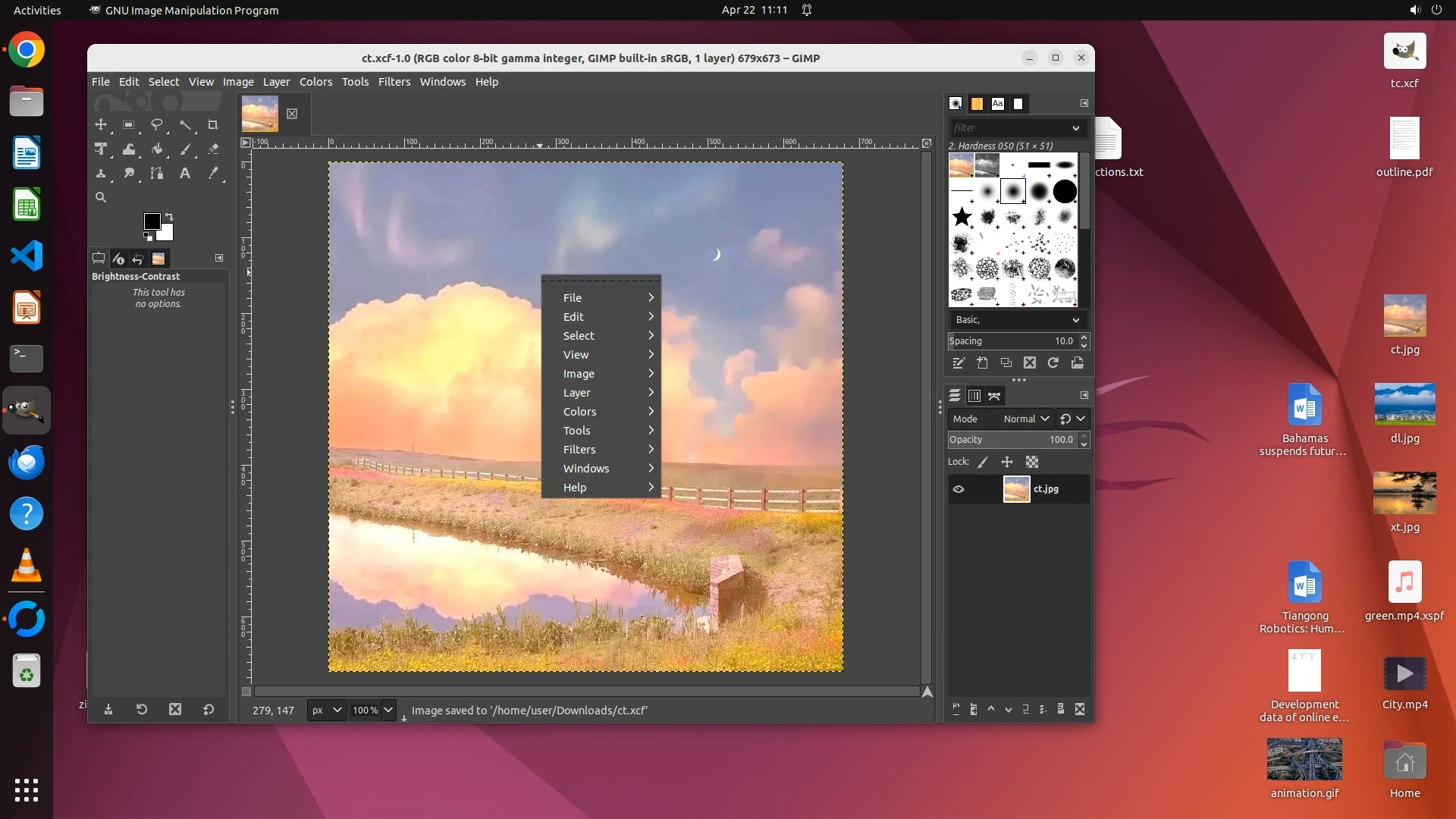This screenshot has width=1456, height=819.
Task: Toggle the lock alpha channel checkerboard icon
Action: 1032,462
